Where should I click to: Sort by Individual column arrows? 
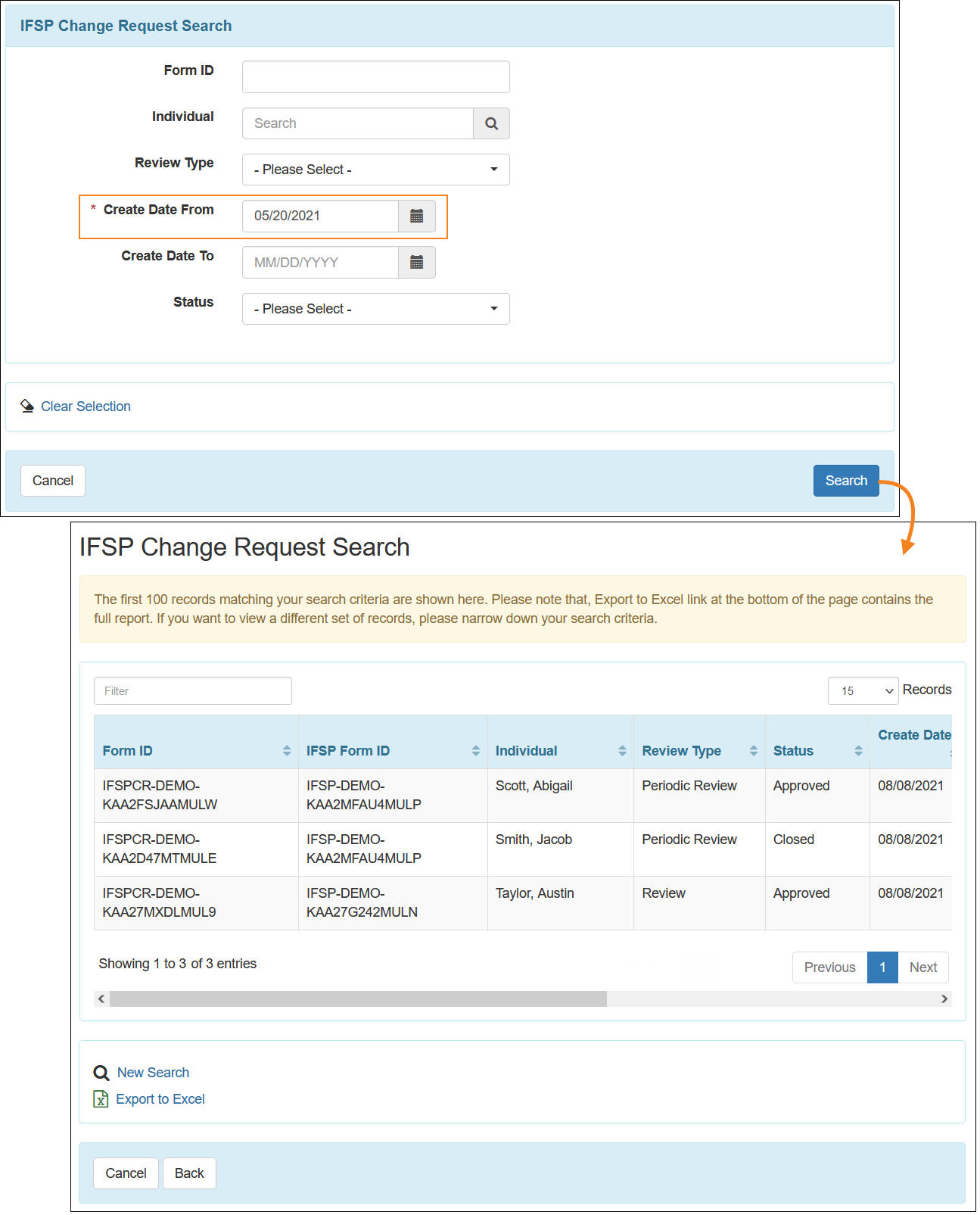click(x=622, y=751)
